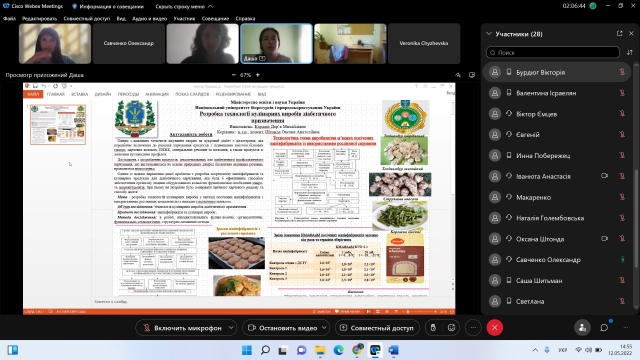Open the Редактировать menu
The width and height of the screenshot is (640, 360).
[x=40, y=18]
